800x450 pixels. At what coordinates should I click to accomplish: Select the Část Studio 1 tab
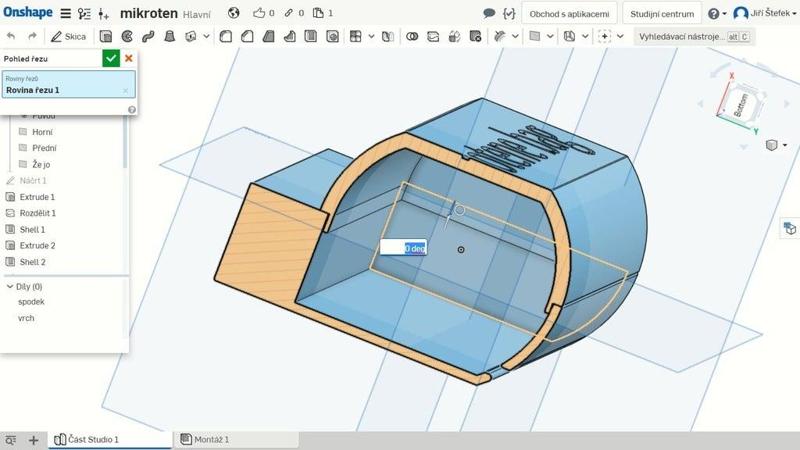point(93,439)
